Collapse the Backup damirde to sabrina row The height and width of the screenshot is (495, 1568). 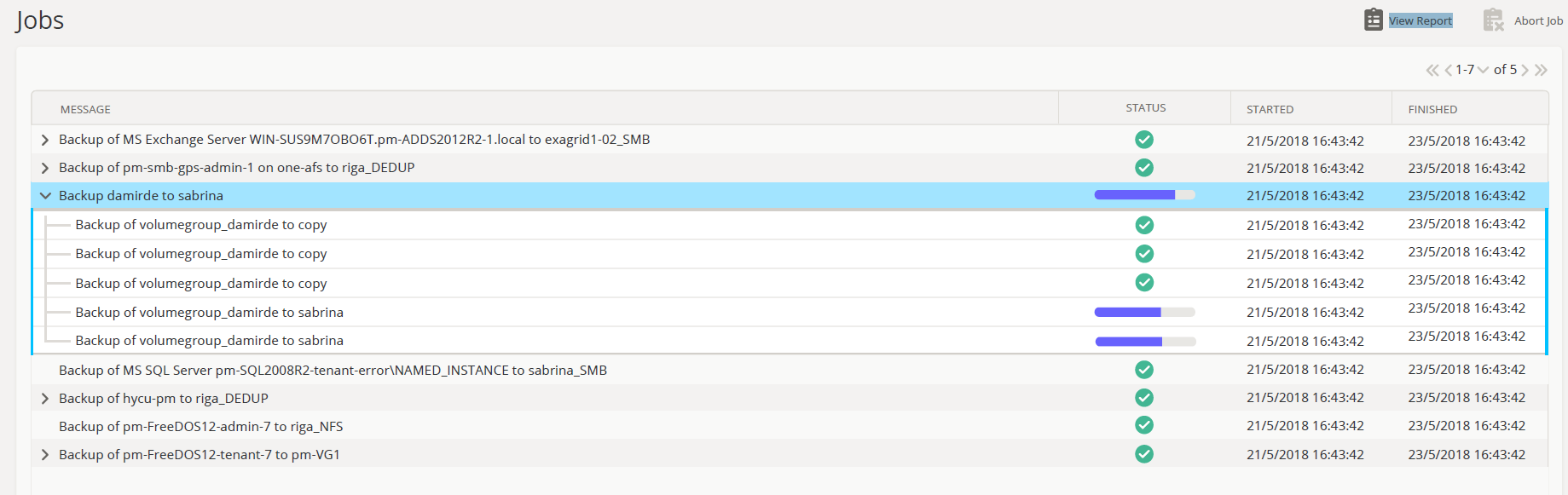[x=45, y=196]
